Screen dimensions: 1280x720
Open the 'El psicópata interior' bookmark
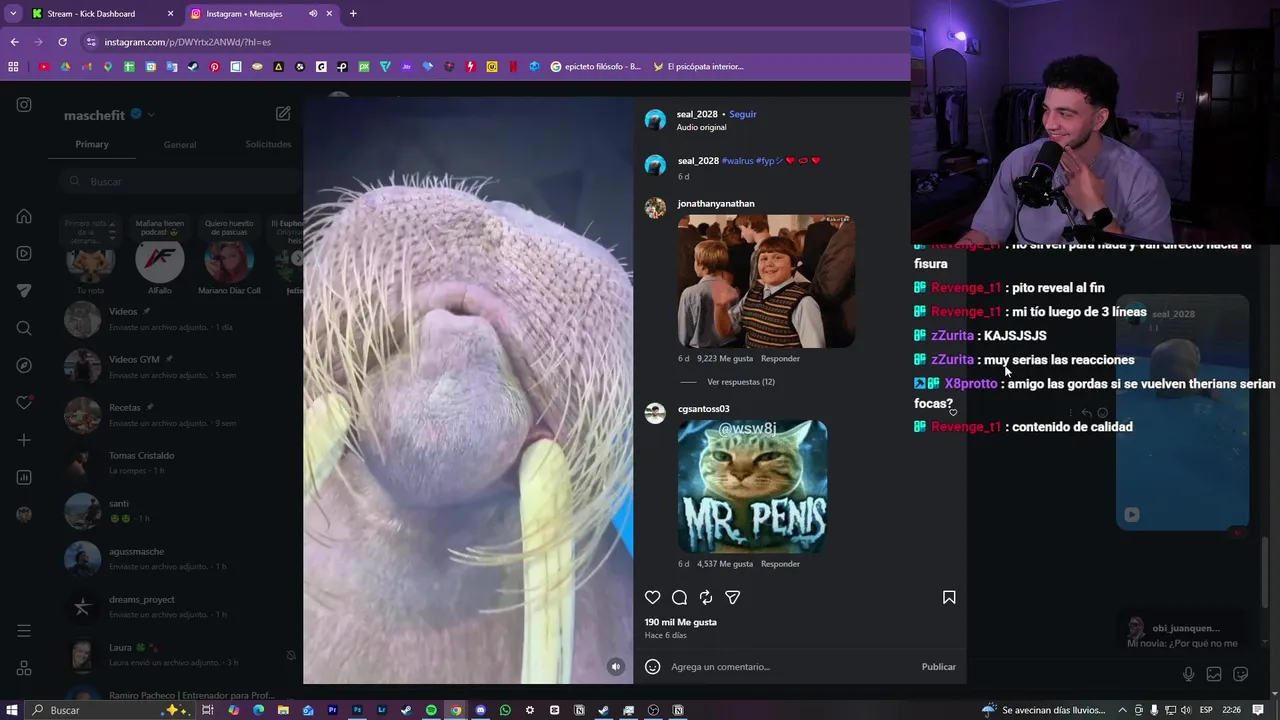pyautogui.click(x=698, y=67)
